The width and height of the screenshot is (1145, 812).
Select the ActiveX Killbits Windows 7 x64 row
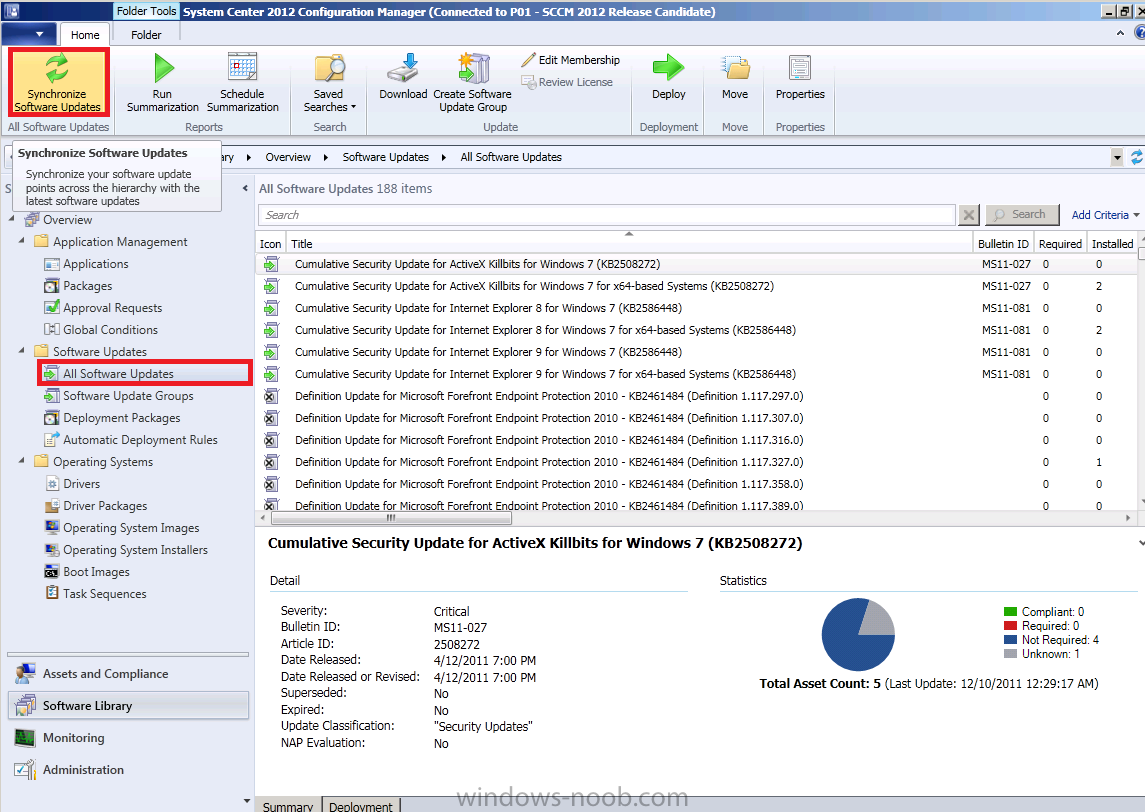click(x=696, y=286)
